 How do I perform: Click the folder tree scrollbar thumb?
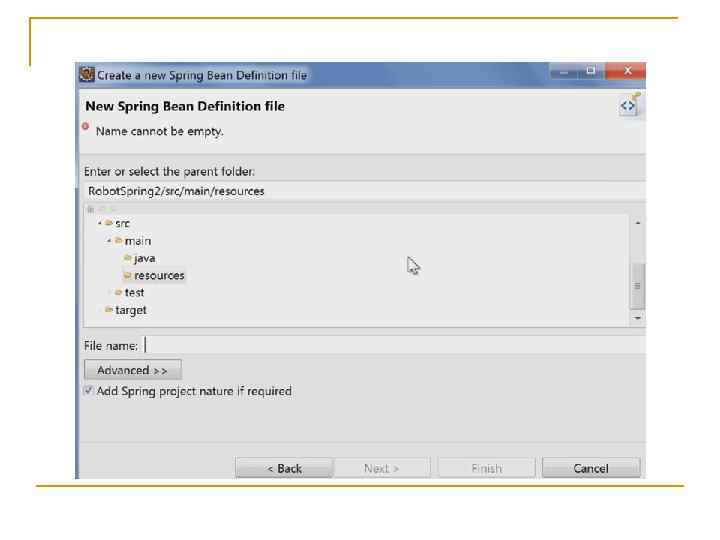tap(637, 286)
